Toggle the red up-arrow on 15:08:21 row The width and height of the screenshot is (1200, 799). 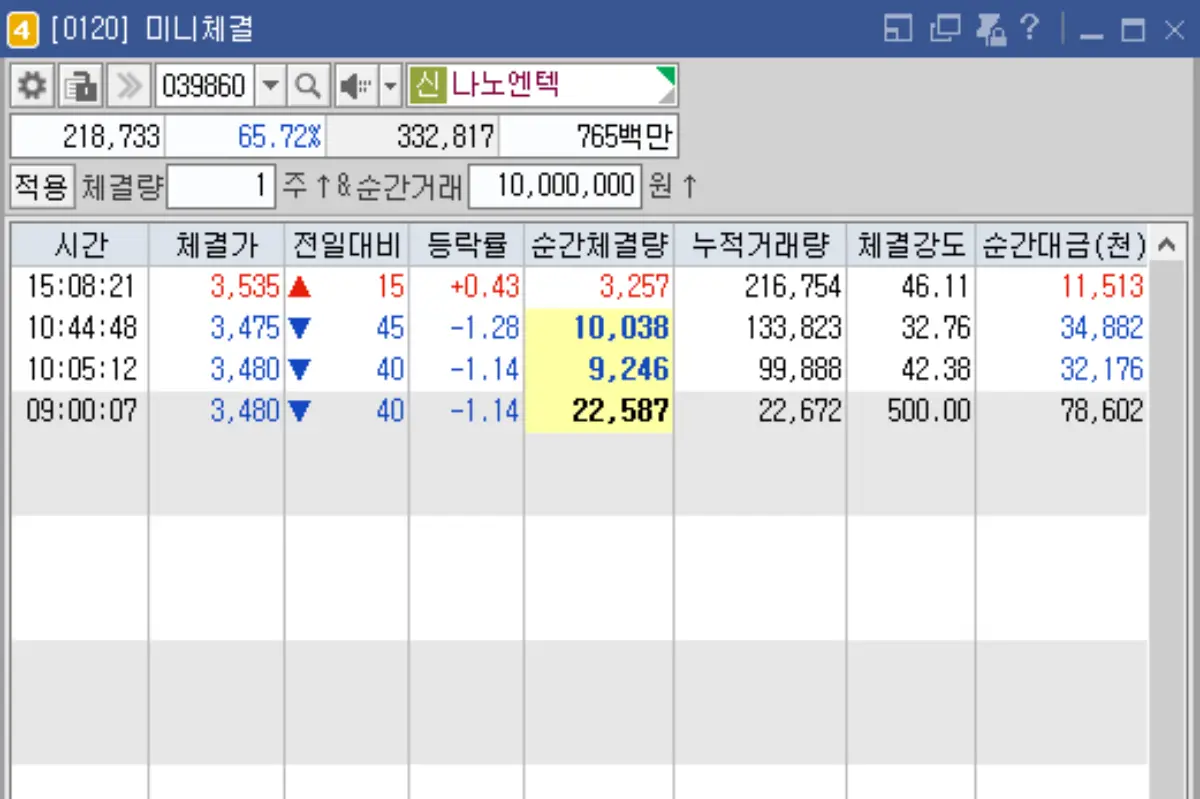tap(299, 286)
